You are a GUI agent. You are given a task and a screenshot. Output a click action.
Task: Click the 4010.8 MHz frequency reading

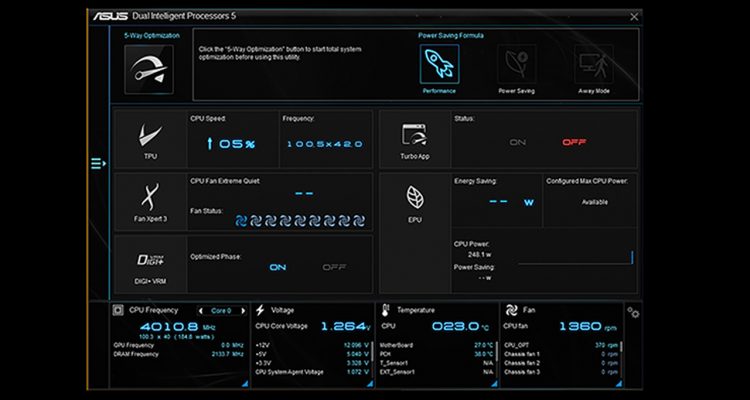(178, 327)
